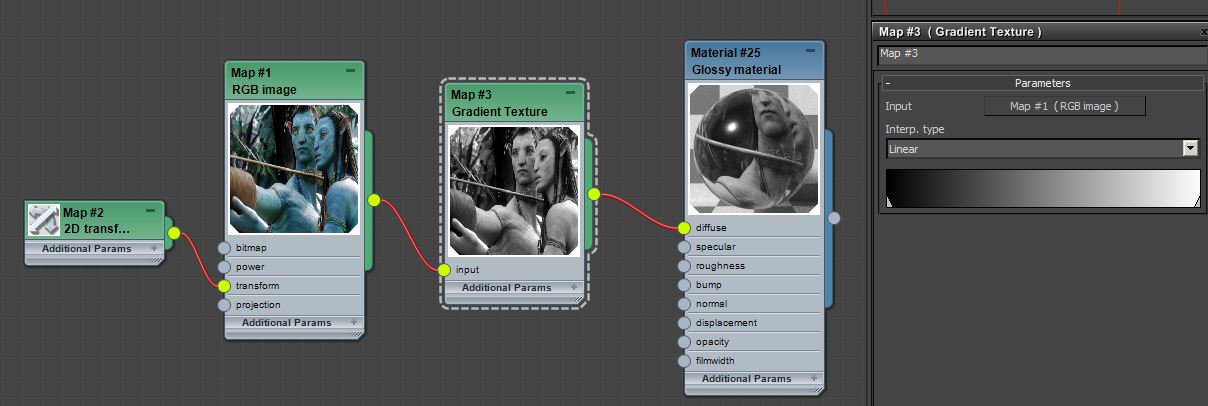
Task: Click the specular input socket on Glossy material
Action: click(684, 247)
